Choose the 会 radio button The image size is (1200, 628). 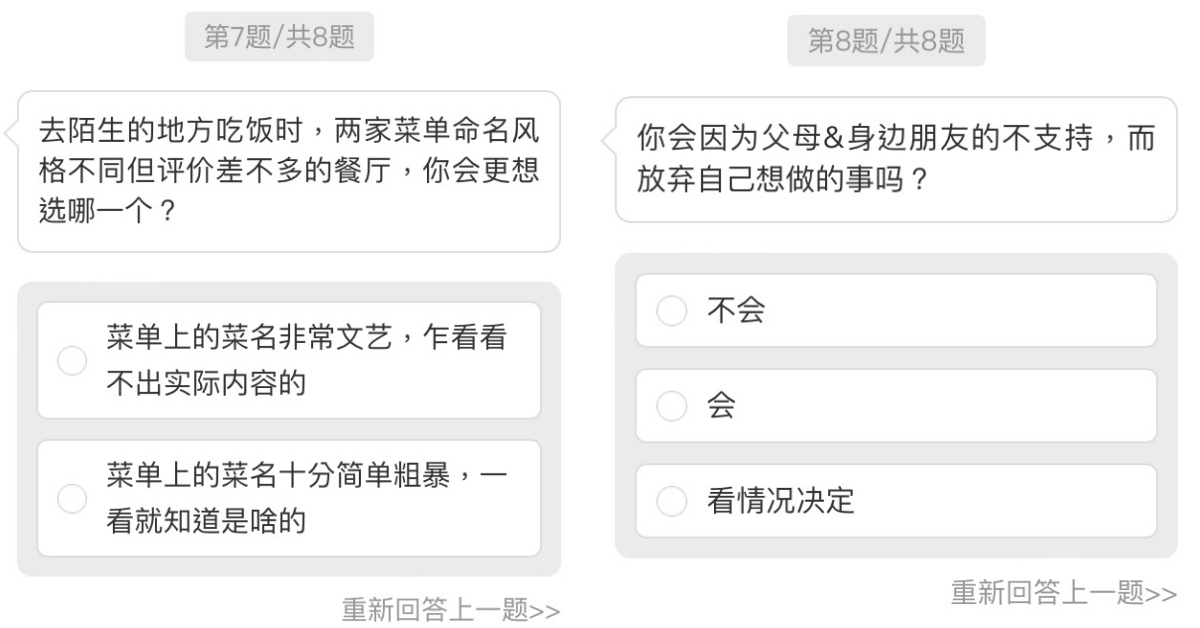point(671,406)
